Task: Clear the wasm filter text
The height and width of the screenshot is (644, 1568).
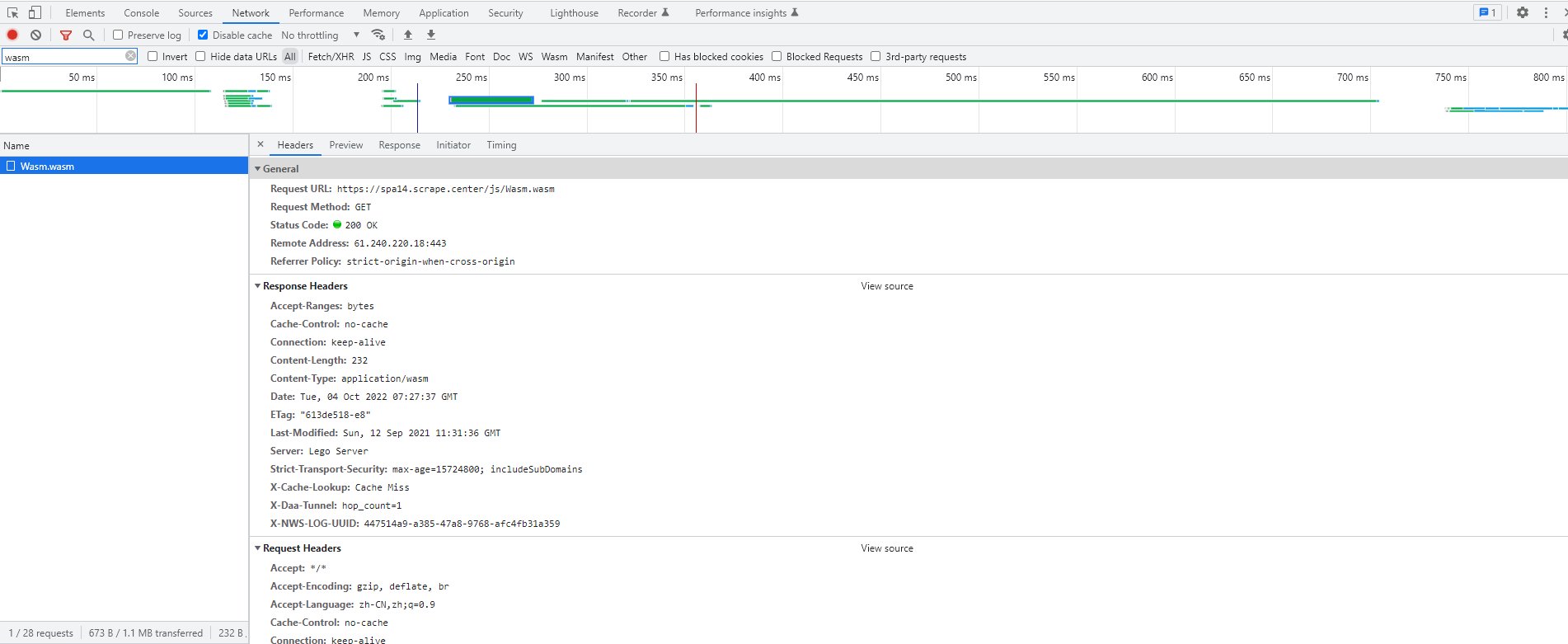Action: pos(130,56)
